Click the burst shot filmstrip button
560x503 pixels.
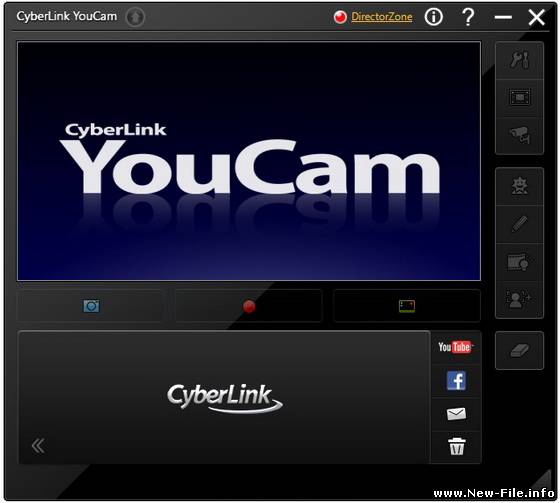click(x=407, y=306)
